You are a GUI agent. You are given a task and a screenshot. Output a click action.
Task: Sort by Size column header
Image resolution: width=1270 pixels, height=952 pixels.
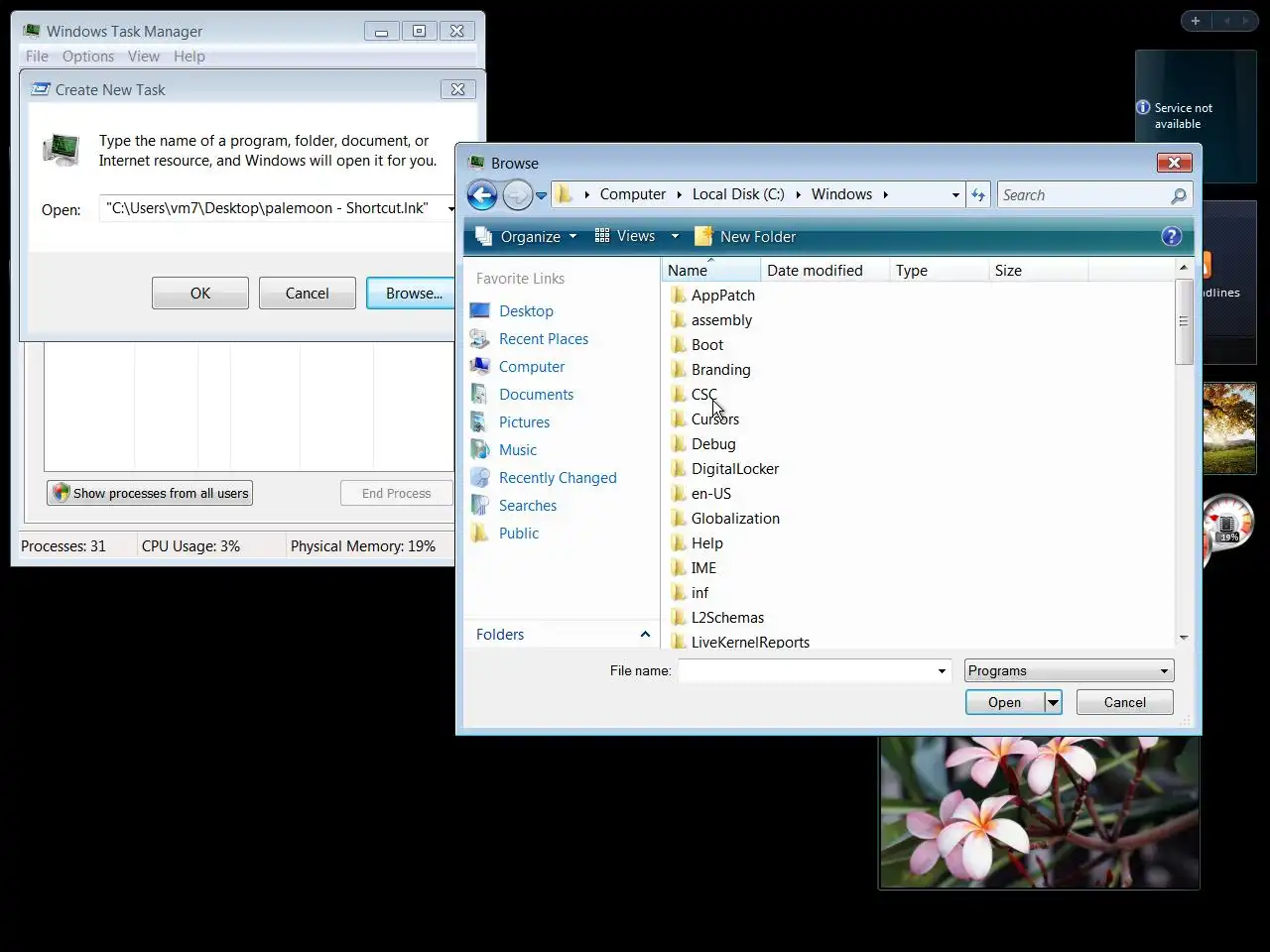pos(1038,270)
